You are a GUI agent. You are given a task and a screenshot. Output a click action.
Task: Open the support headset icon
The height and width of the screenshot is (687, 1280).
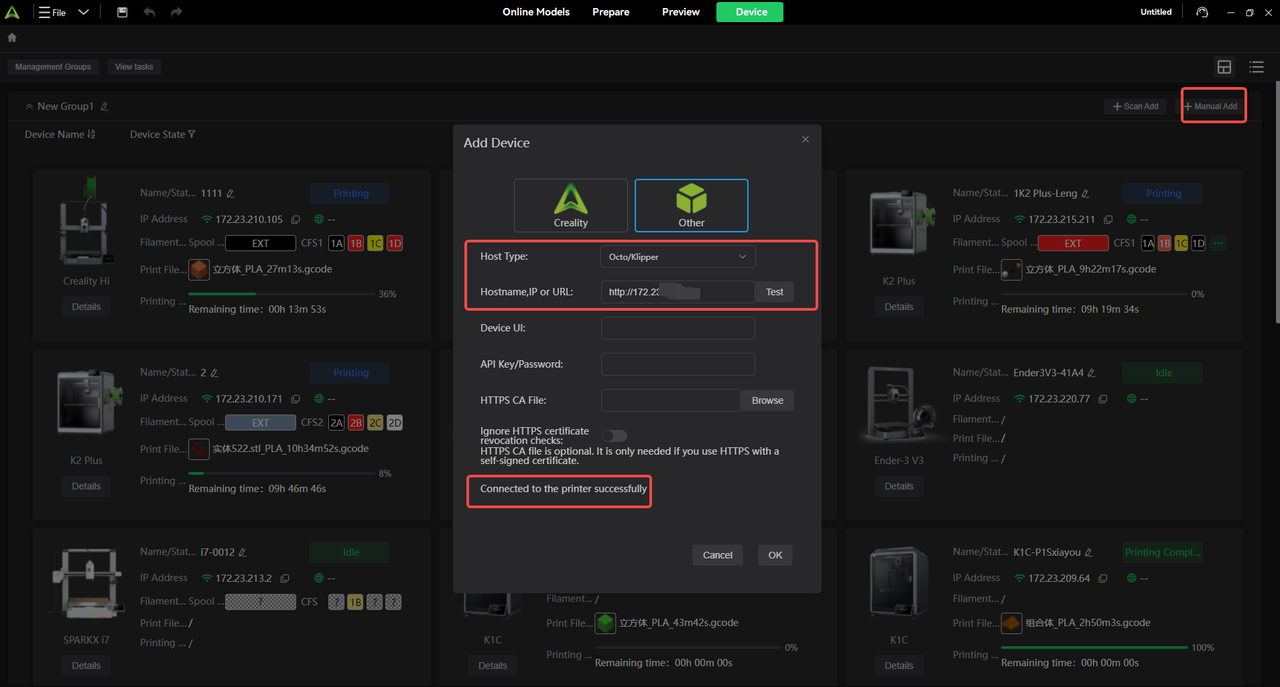[x=1201, y=12]
